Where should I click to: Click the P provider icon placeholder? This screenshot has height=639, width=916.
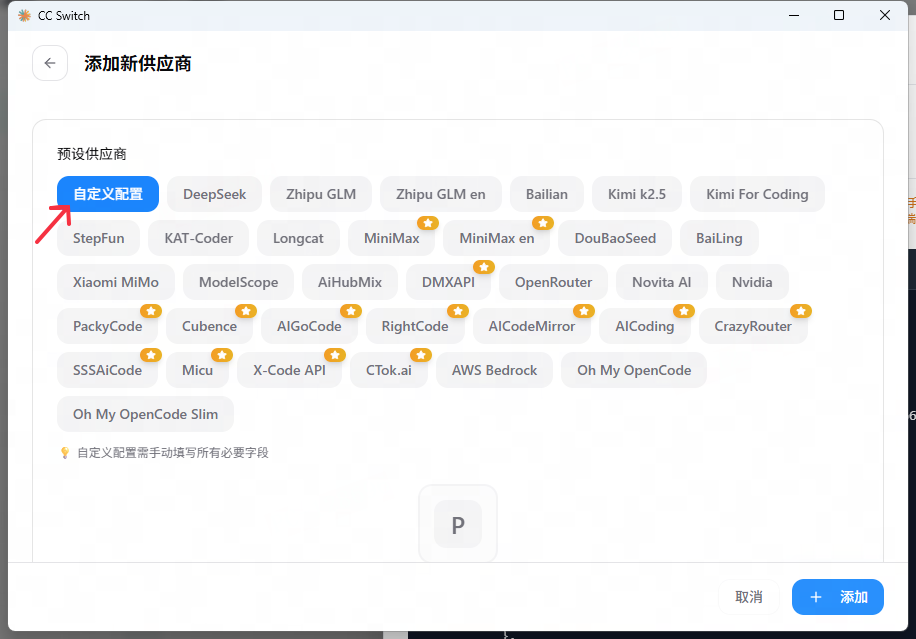tap(458, 524)
